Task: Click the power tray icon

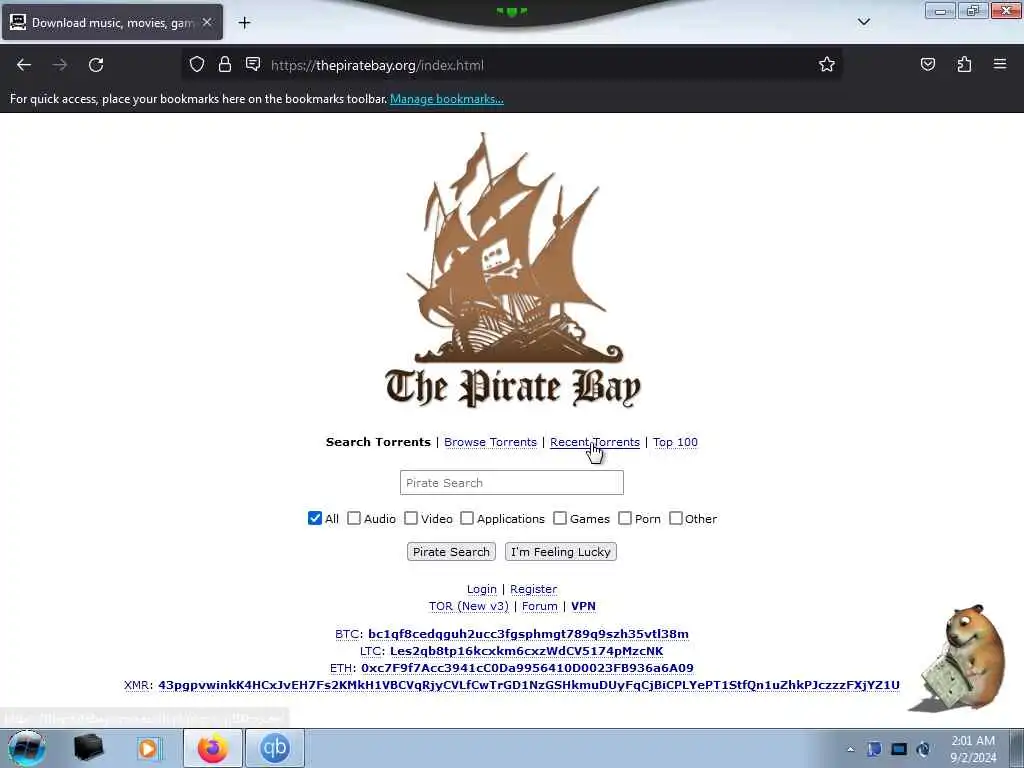Action: point(923,749)
